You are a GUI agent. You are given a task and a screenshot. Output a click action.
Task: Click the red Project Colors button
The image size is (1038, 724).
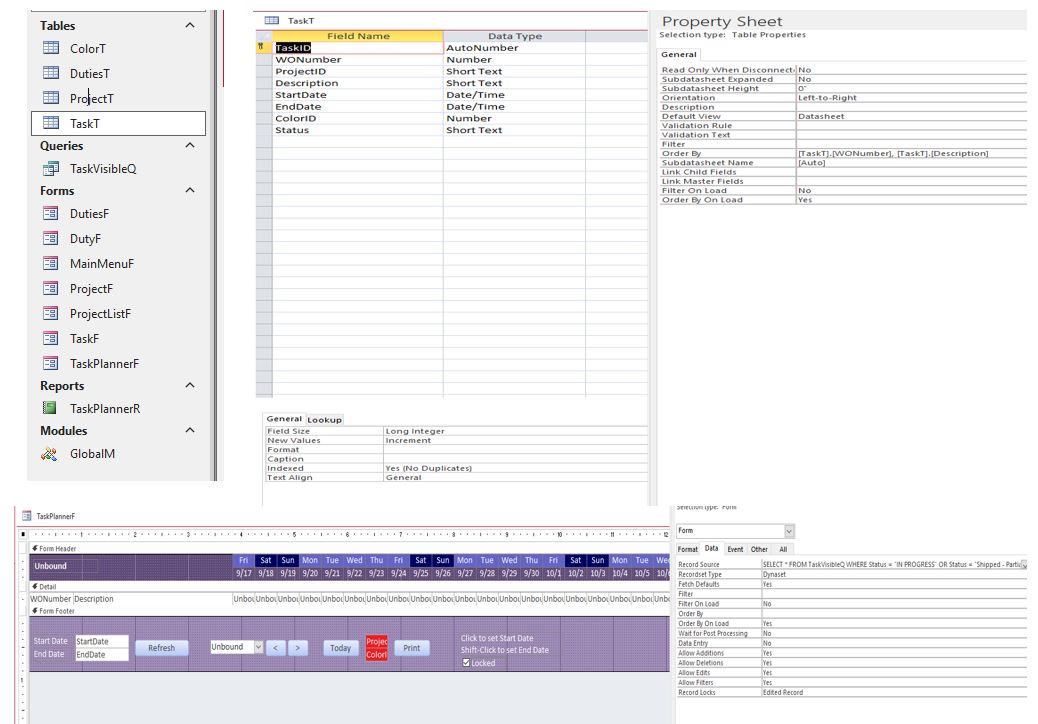pos(377,648)
